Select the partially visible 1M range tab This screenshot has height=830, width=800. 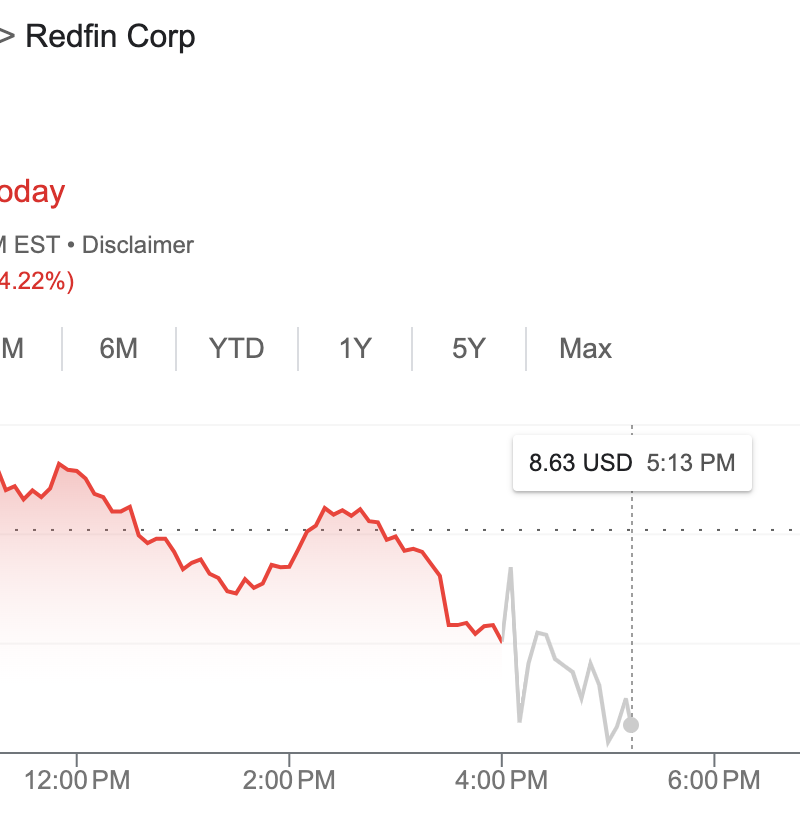tap(12, 349)
